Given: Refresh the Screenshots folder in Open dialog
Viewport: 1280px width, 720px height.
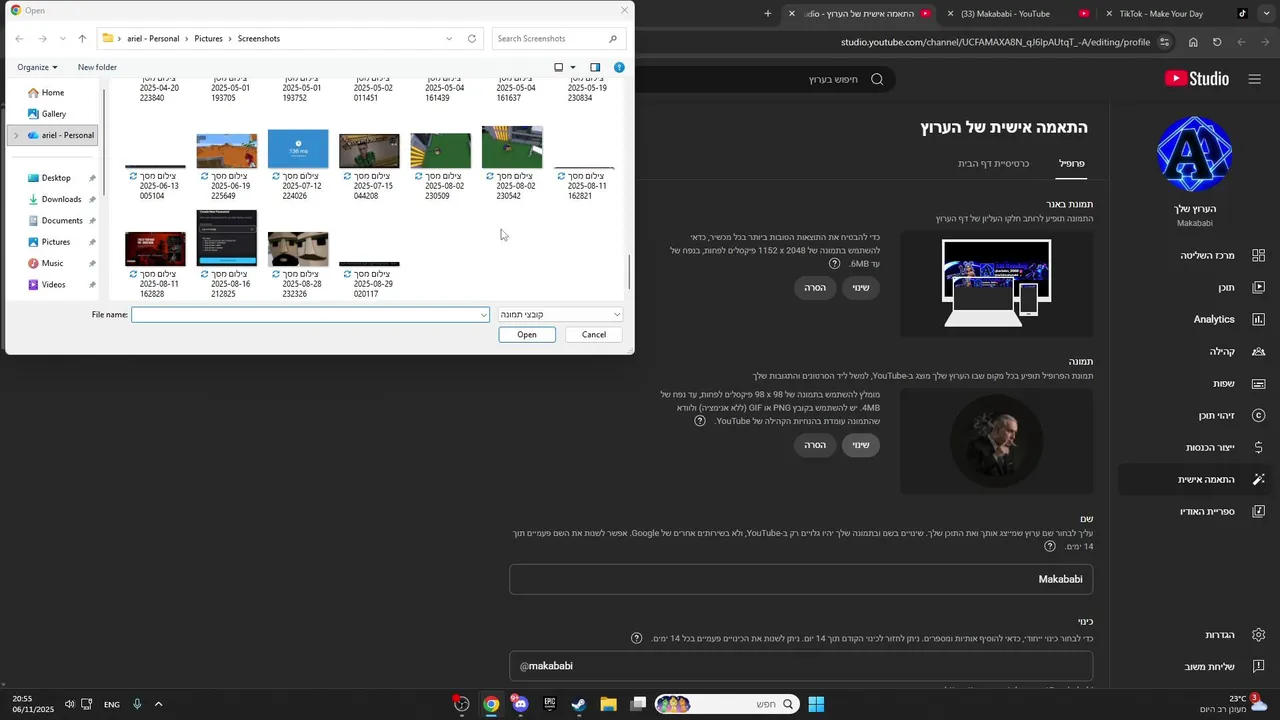Looking at the screenshot, I should 472,39.
